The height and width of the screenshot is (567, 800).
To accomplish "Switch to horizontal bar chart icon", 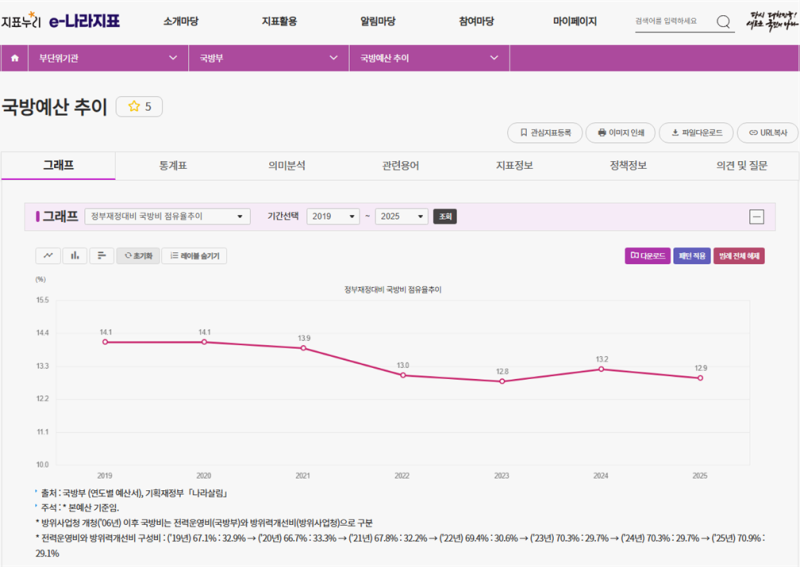I will point(102,256).
